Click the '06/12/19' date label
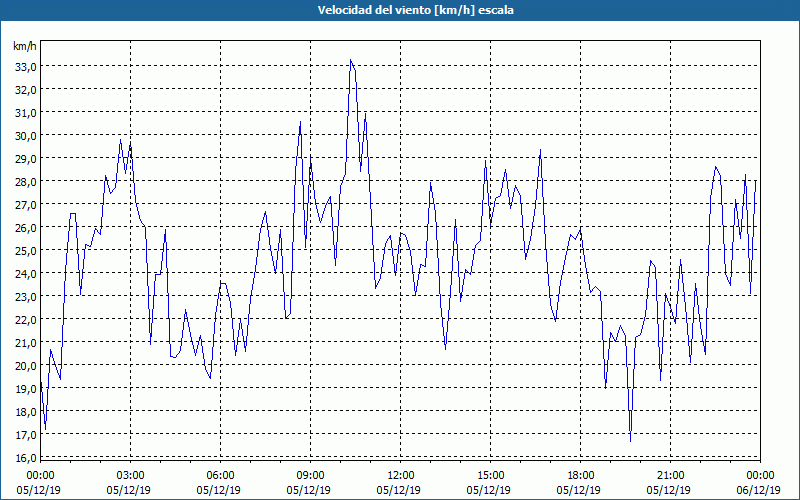This screenshot has height=500, width=800. point(758,490)
